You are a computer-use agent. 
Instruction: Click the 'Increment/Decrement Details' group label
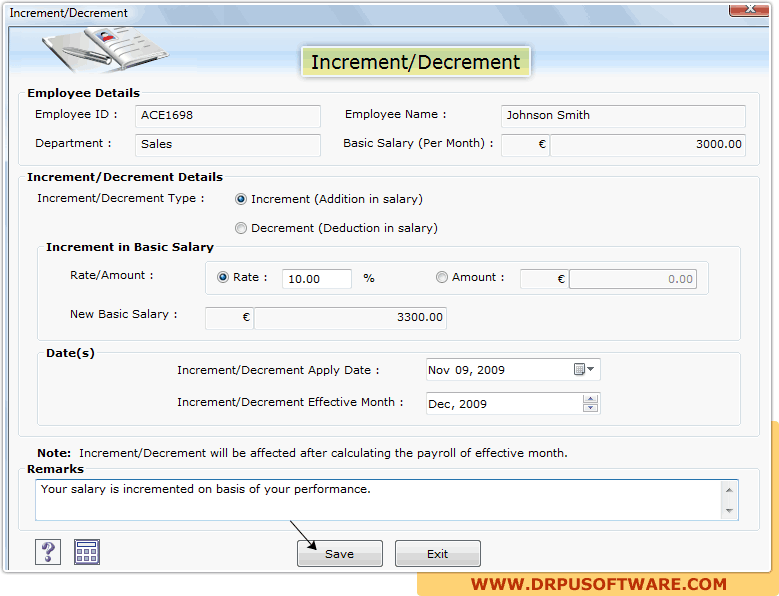125,177
